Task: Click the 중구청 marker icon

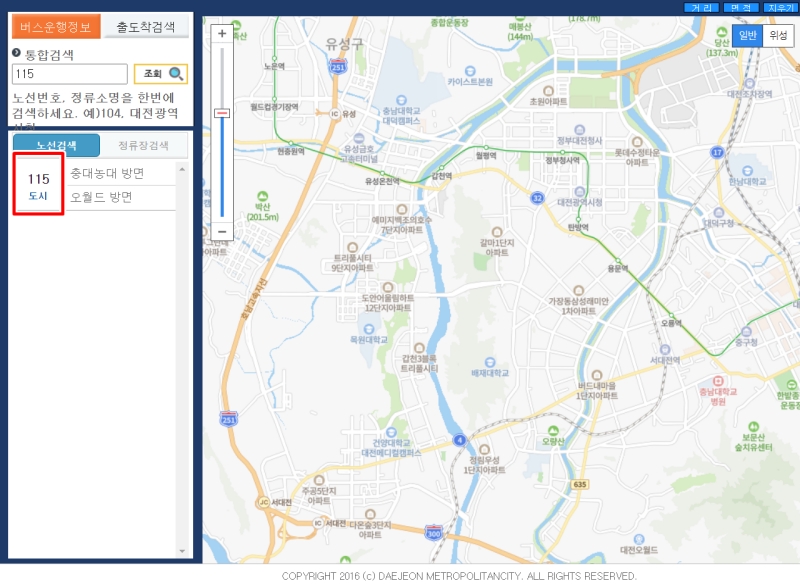Action: pyautogui.click(x=746, y=332)
